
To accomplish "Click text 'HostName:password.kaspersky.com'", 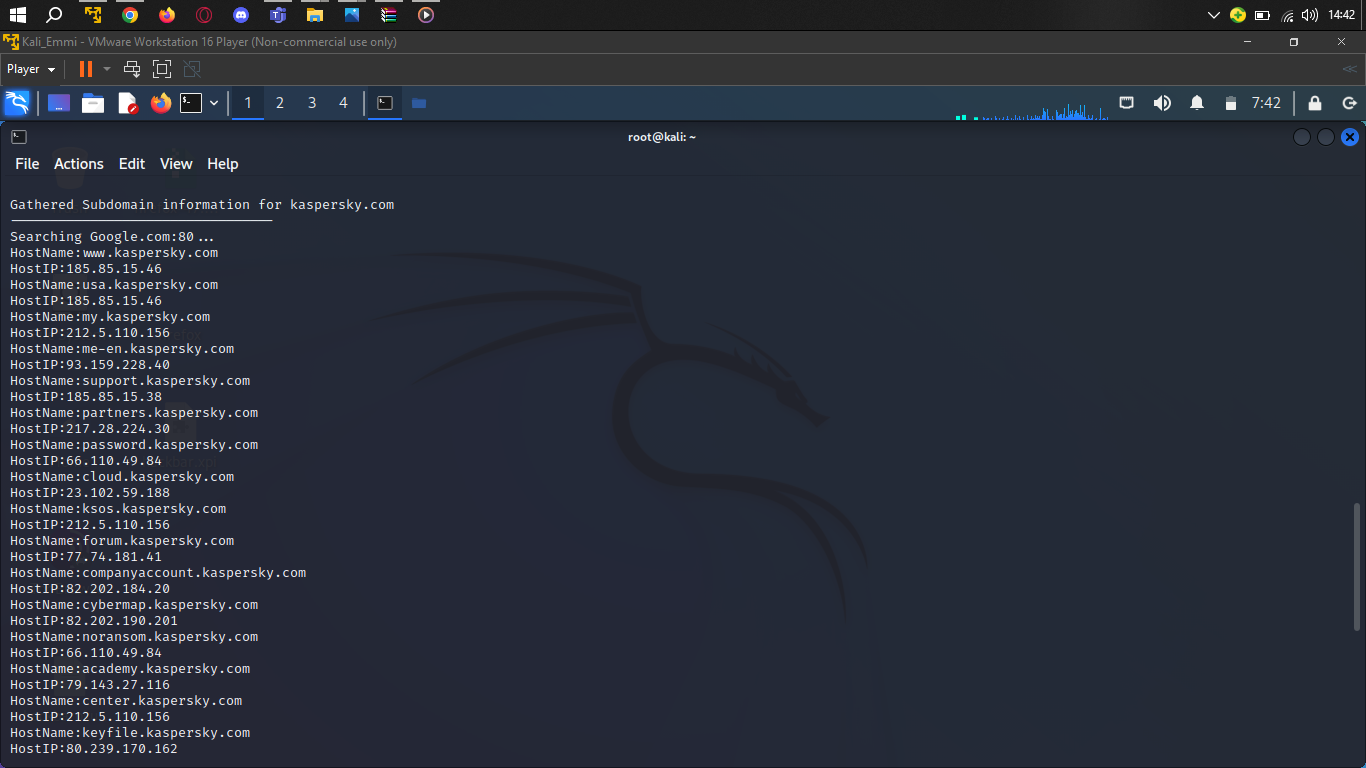I will [x=134, y=445].
